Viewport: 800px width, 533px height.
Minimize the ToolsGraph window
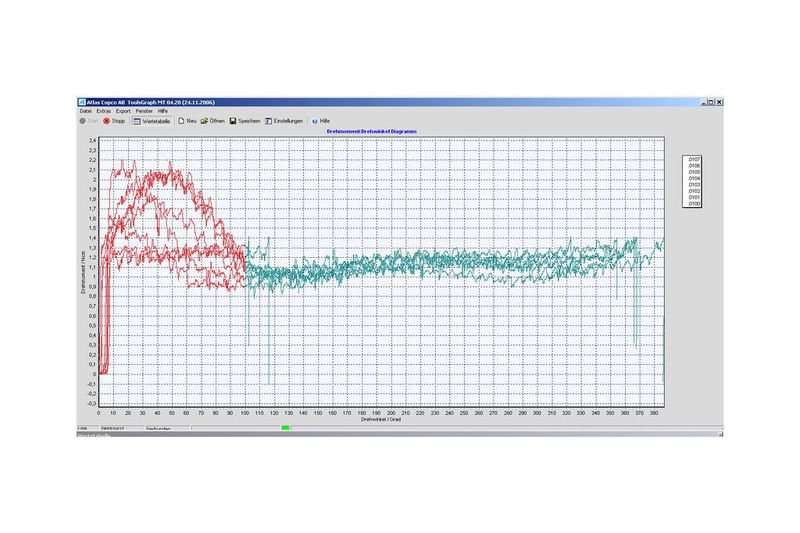(x=704, y=102)
